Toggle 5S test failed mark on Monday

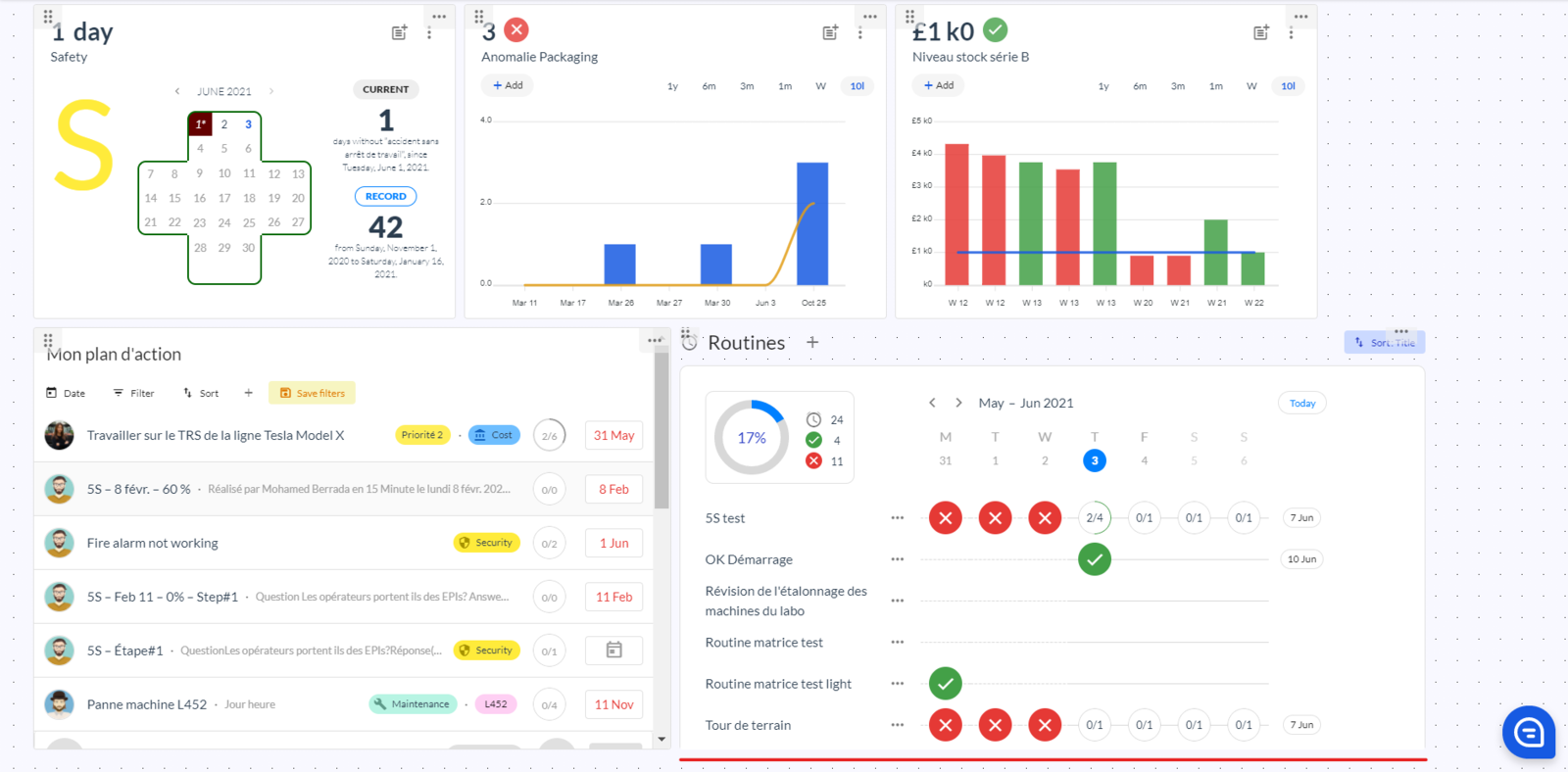[x=946, y=518]
